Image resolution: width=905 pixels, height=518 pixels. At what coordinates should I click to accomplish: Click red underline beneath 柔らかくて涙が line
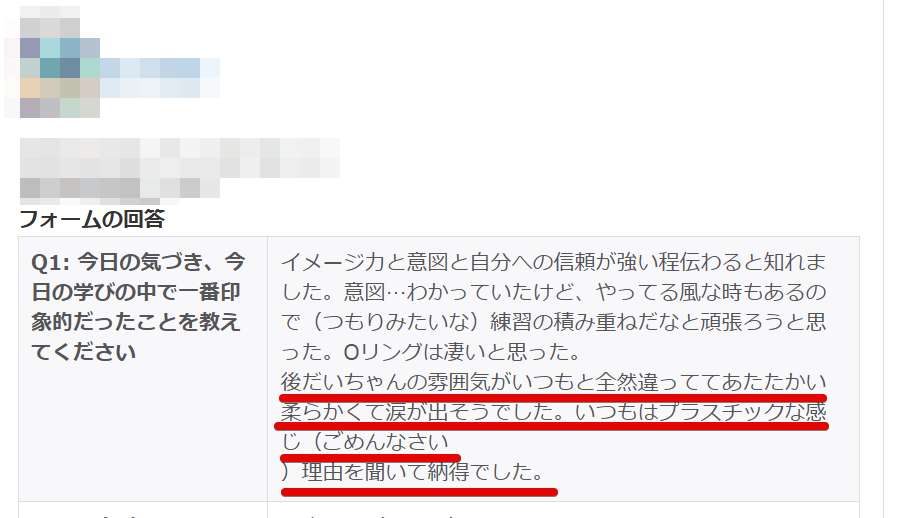click(552, 427)
